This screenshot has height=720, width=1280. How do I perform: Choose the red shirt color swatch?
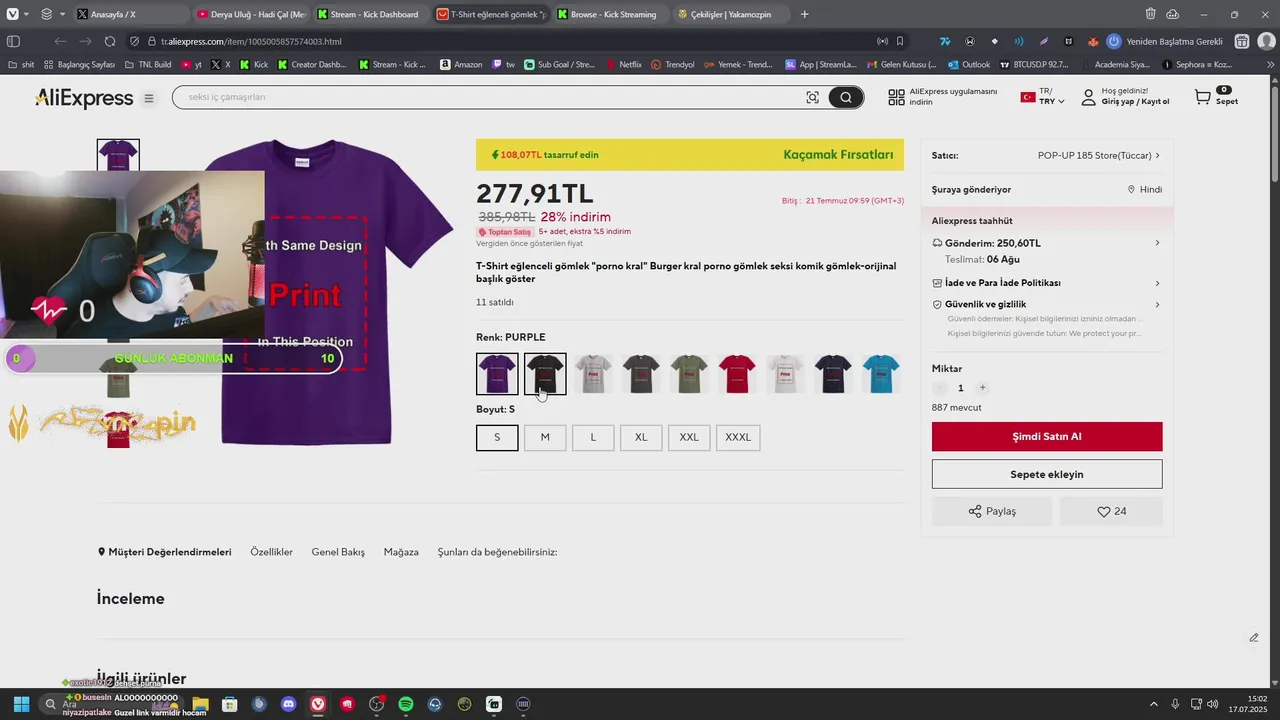click(x=737, y=374)
